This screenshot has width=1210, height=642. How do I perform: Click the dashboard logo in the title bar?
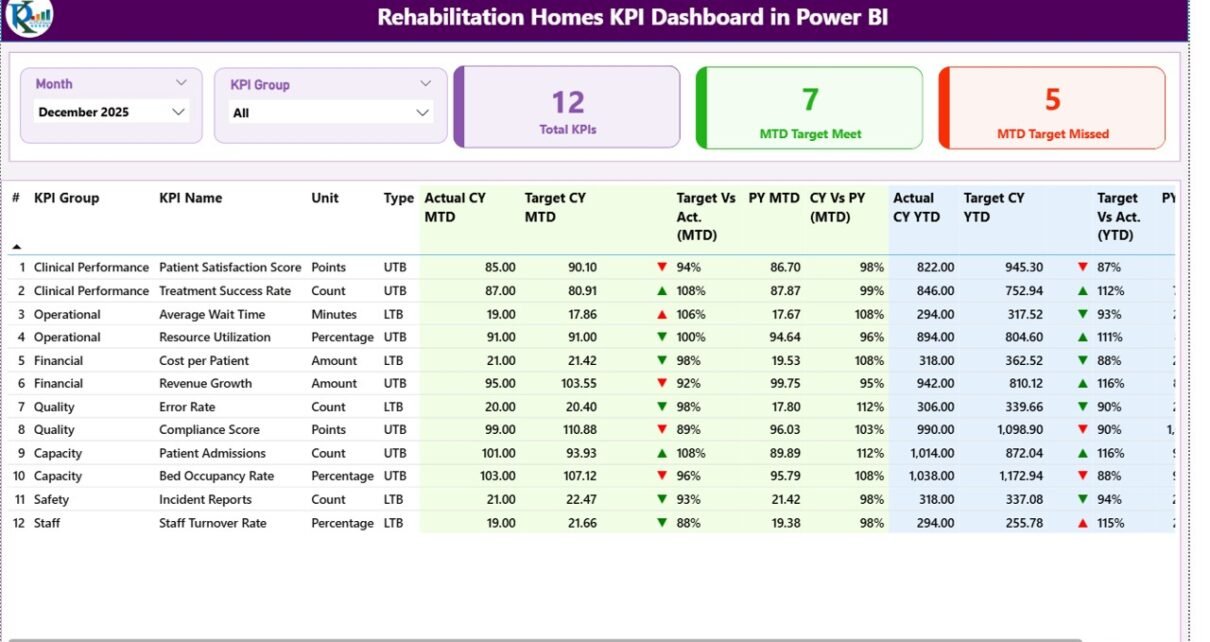pos(29,17)
